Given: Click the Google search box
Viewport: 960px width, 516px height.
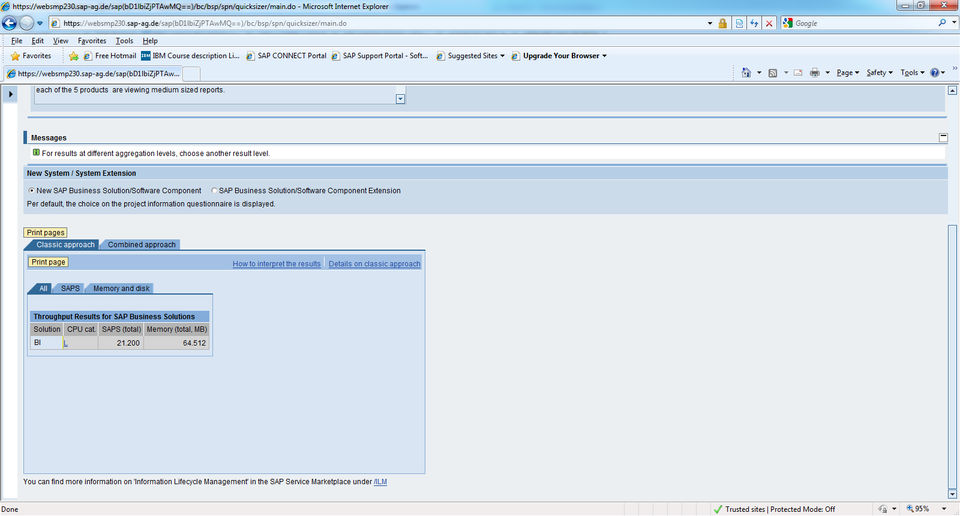Looking at the screenshot, I should click(864, 23).
